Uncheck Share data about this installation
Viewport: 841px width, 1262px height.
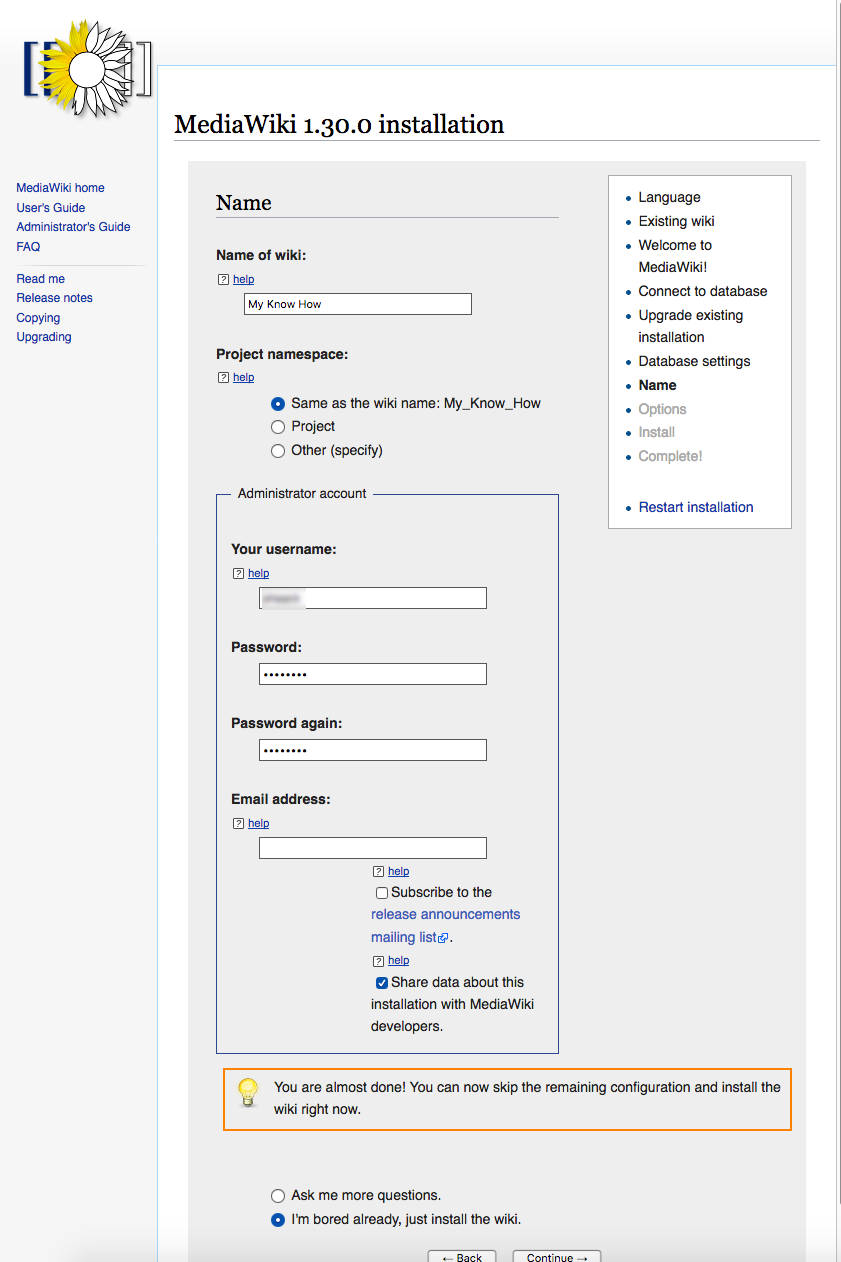(x=382, y=983)
